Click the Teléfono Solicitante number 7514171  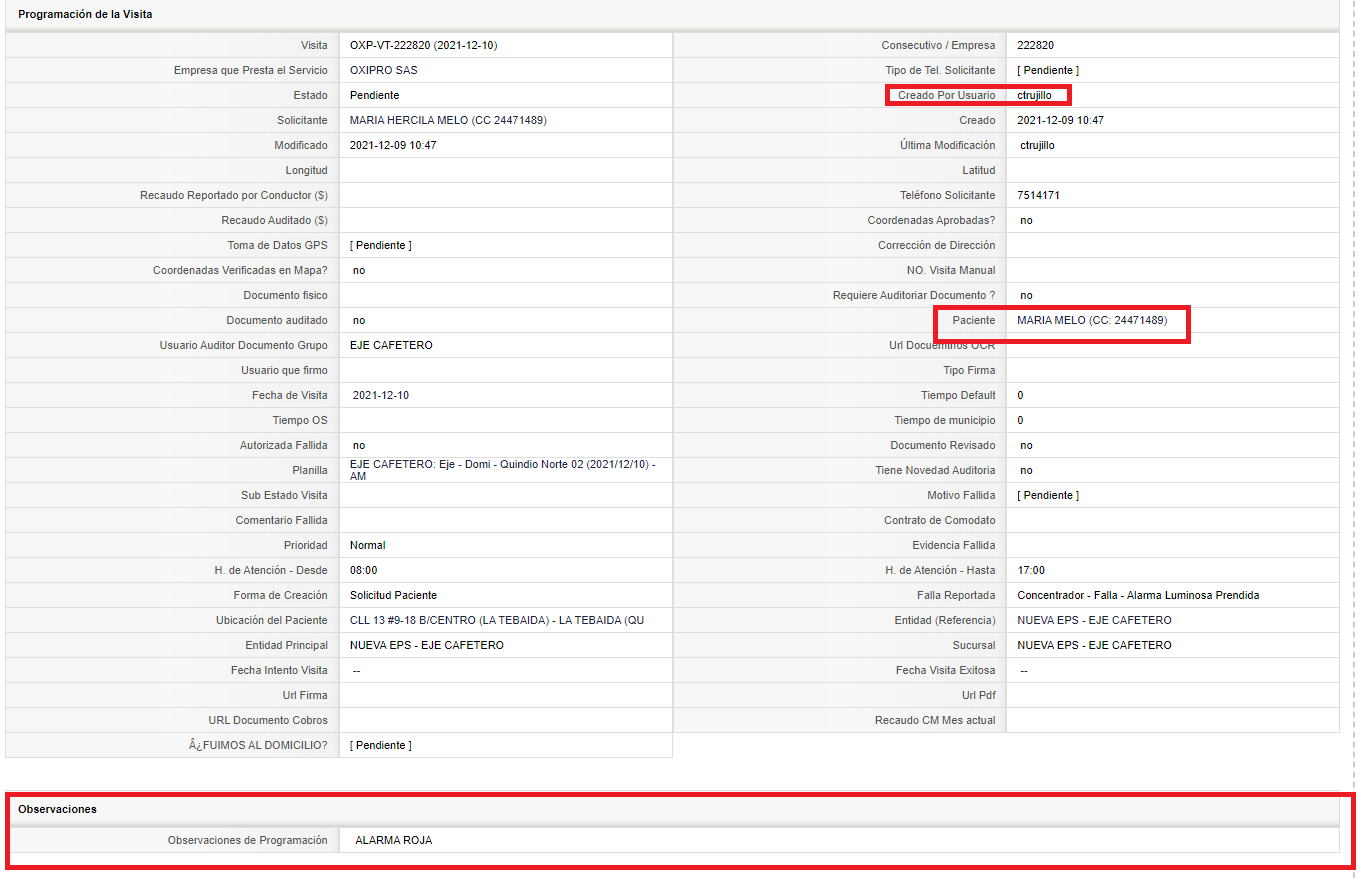point(1038,195)
